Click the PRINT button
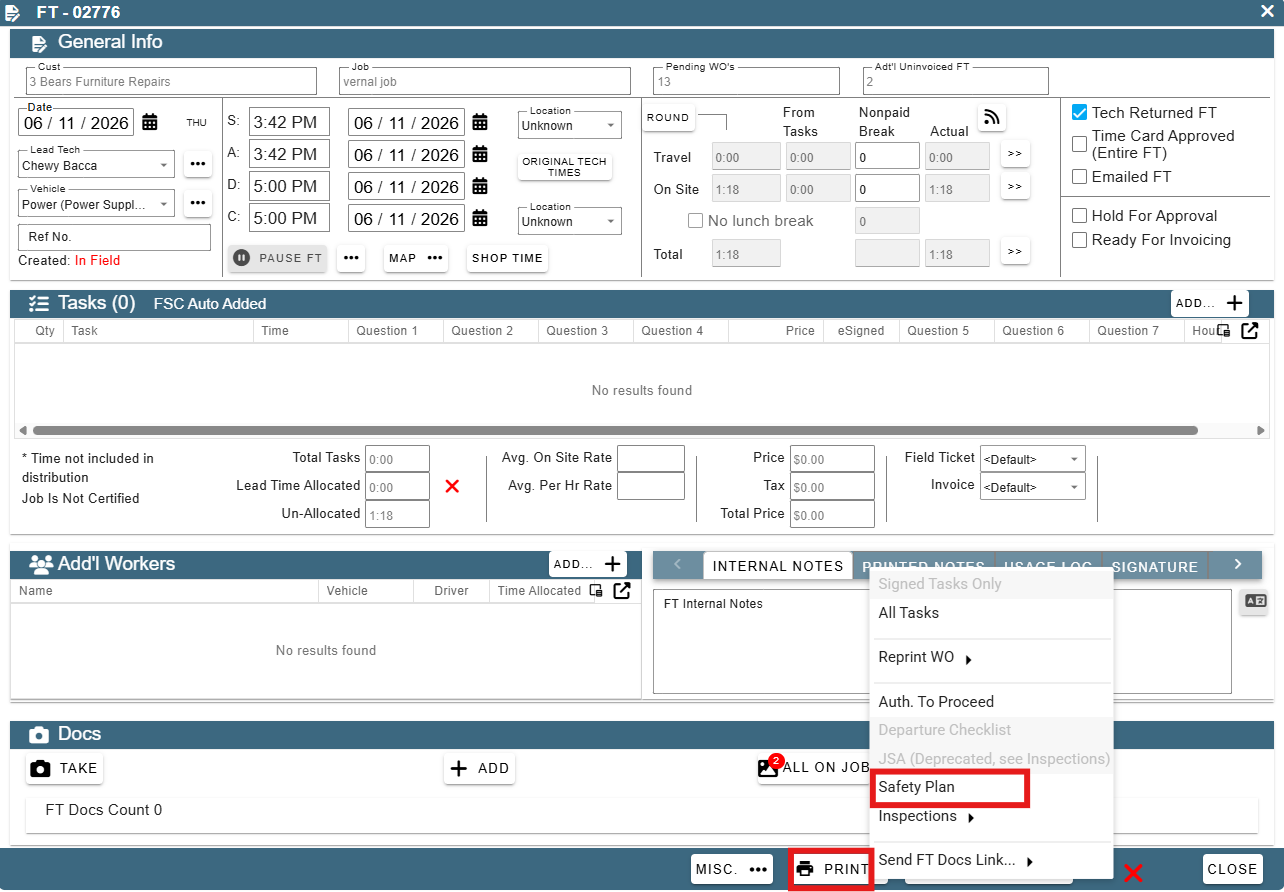 click(832, 869)
